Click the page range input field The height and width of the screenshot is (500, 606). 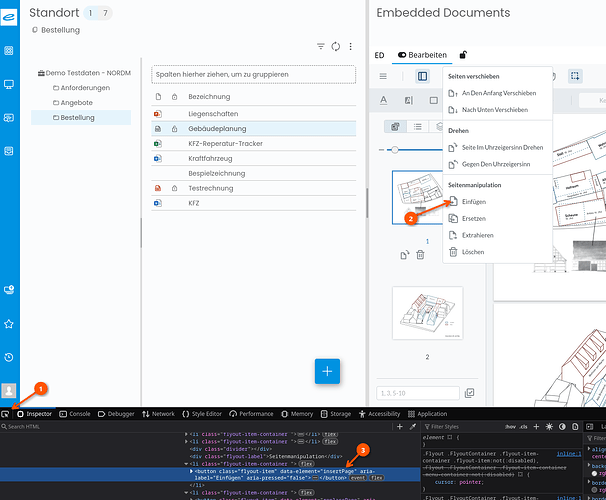tap(418, 393)
